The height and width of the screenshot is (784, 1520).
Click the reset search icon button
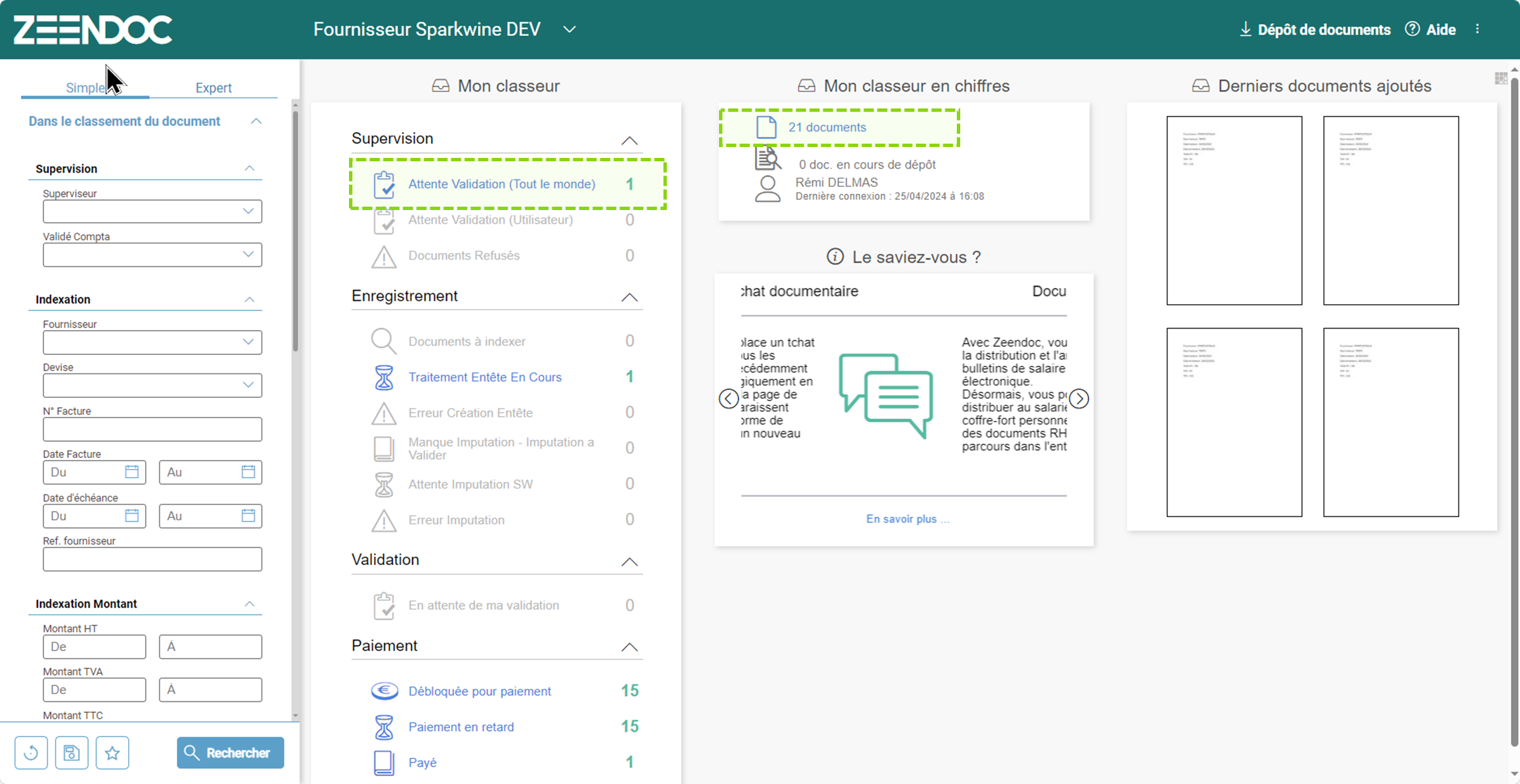tap(31, 753)
